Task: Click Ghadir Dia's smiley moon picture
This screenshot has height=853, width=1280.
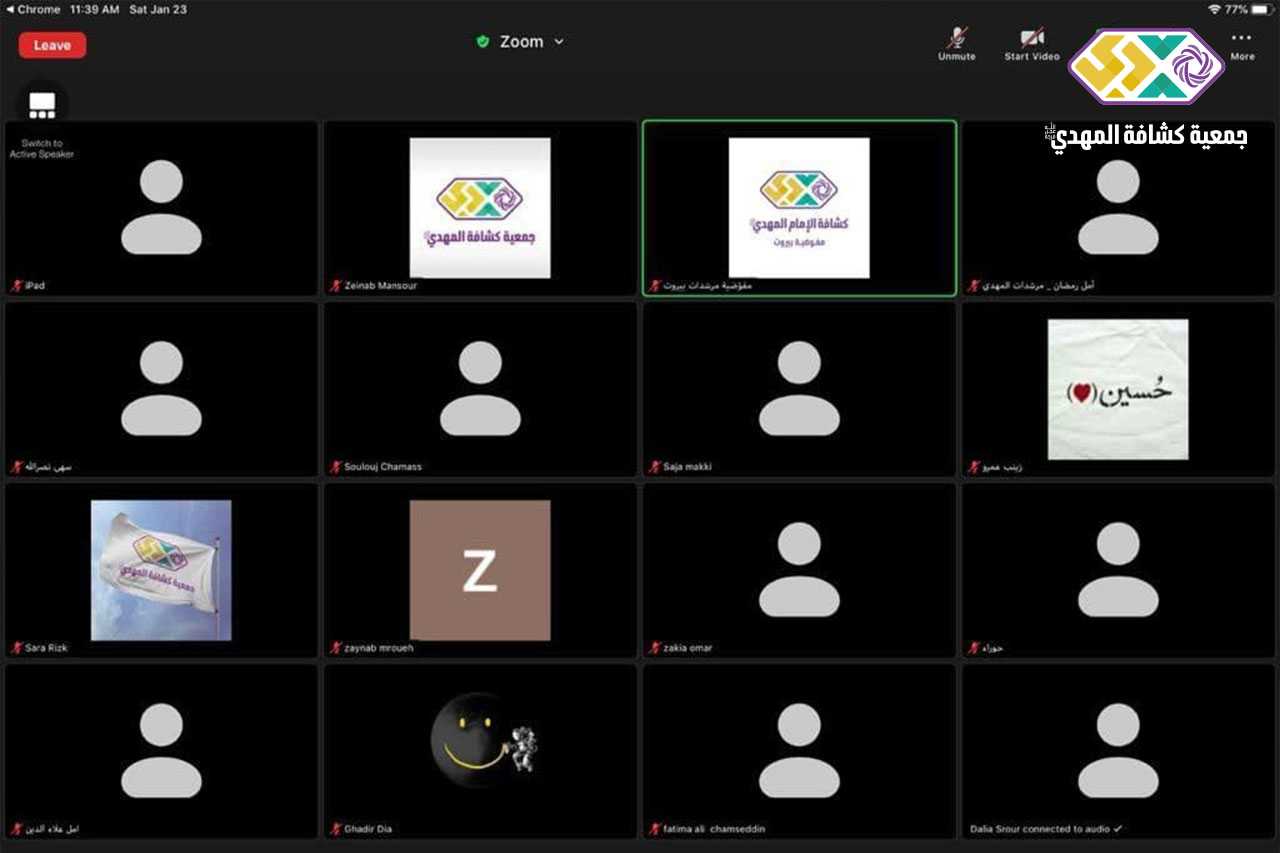Action: (x=480, y=742)
